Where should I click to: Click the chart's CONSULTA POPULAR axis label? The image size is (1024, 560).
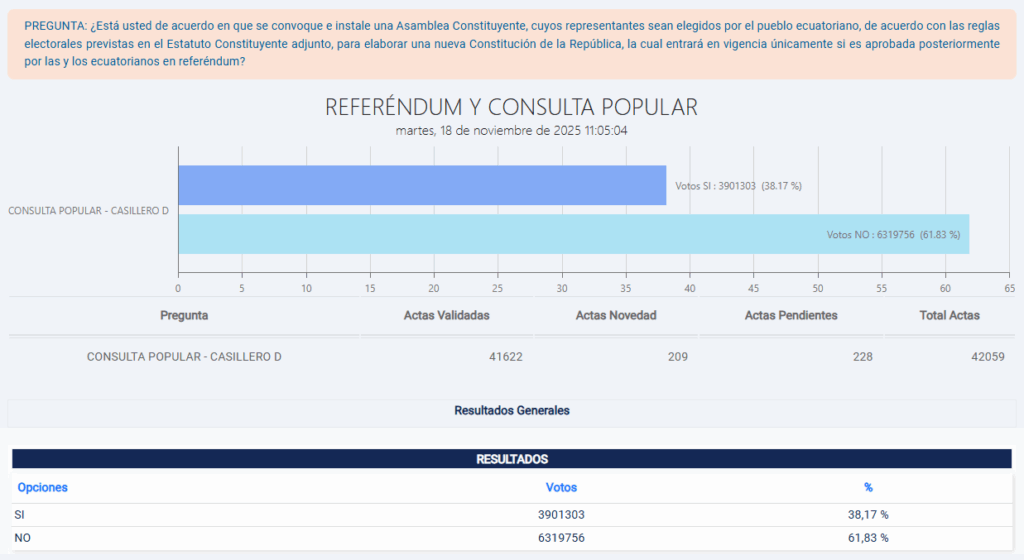click(x=88, y=211)
